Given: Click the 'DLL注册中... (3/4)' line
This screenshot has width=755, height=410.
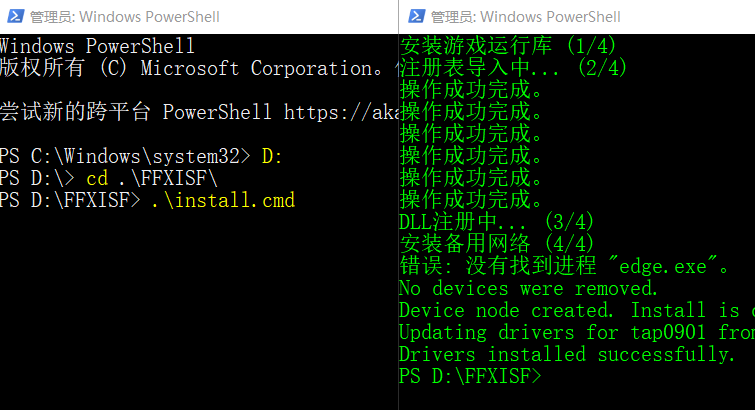Looking at the screenshot, I should pos(496,222).
